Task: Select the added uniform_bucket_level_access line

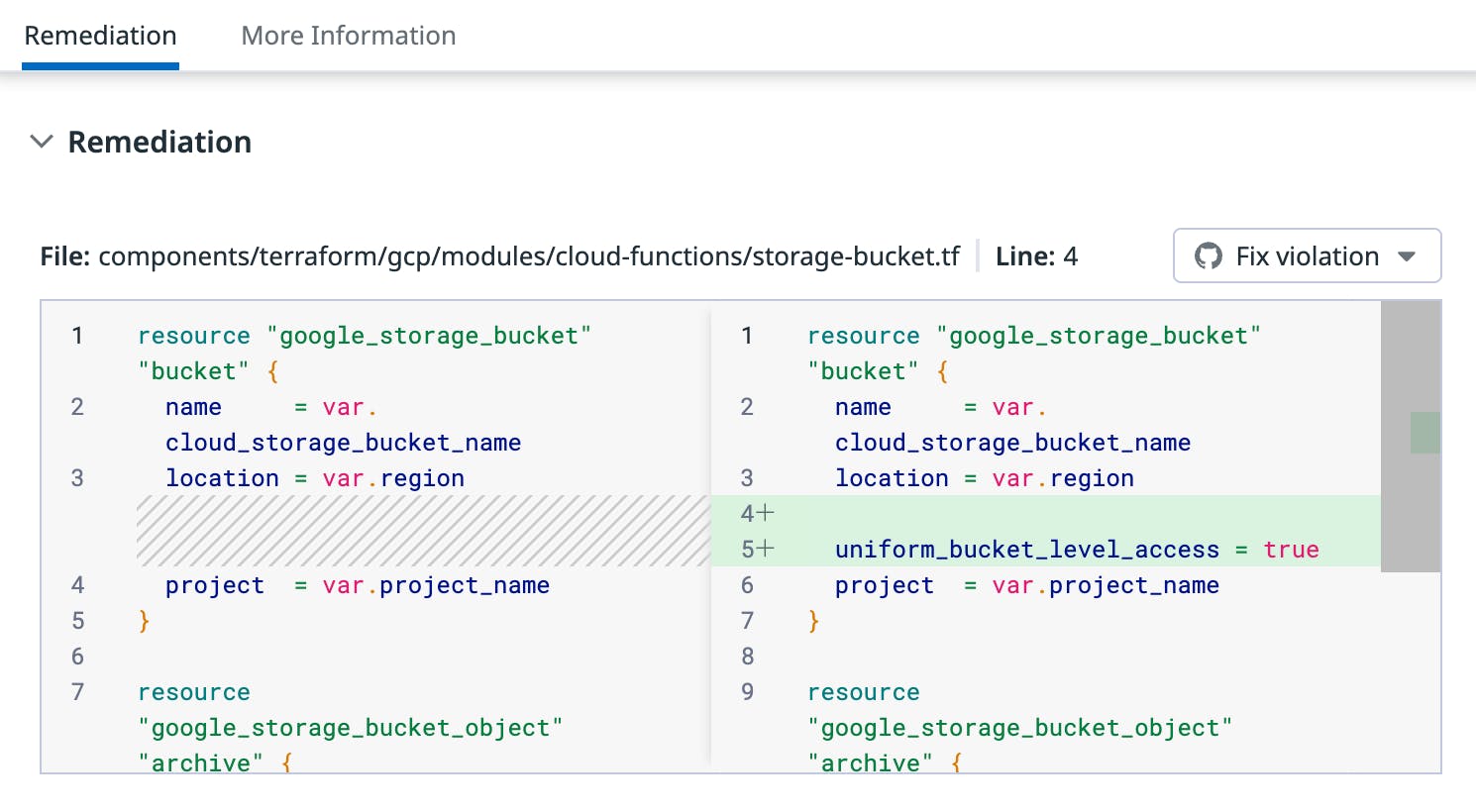Action: [x=1027, y=549]
